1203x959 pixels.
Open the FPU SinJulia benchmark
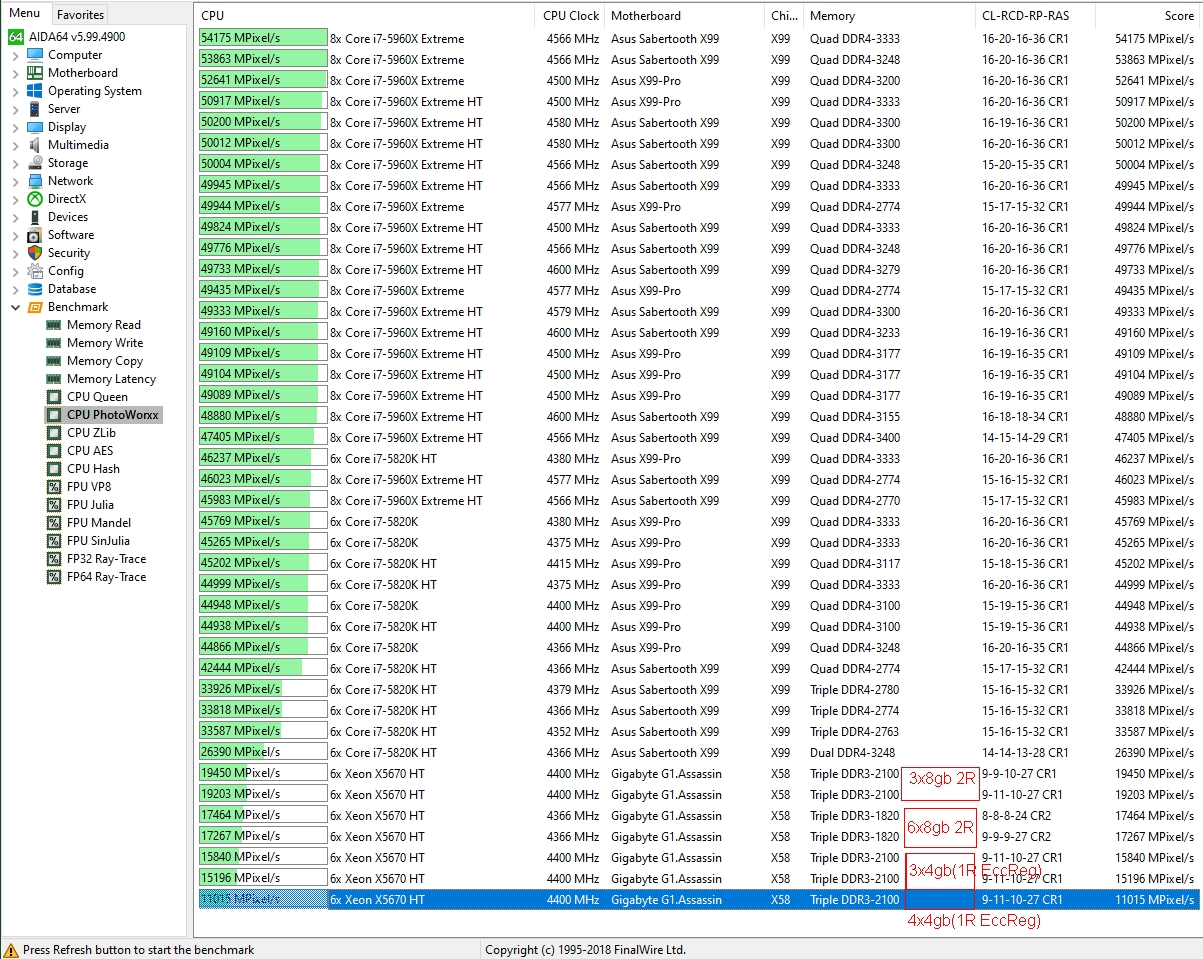click(98, 541)
